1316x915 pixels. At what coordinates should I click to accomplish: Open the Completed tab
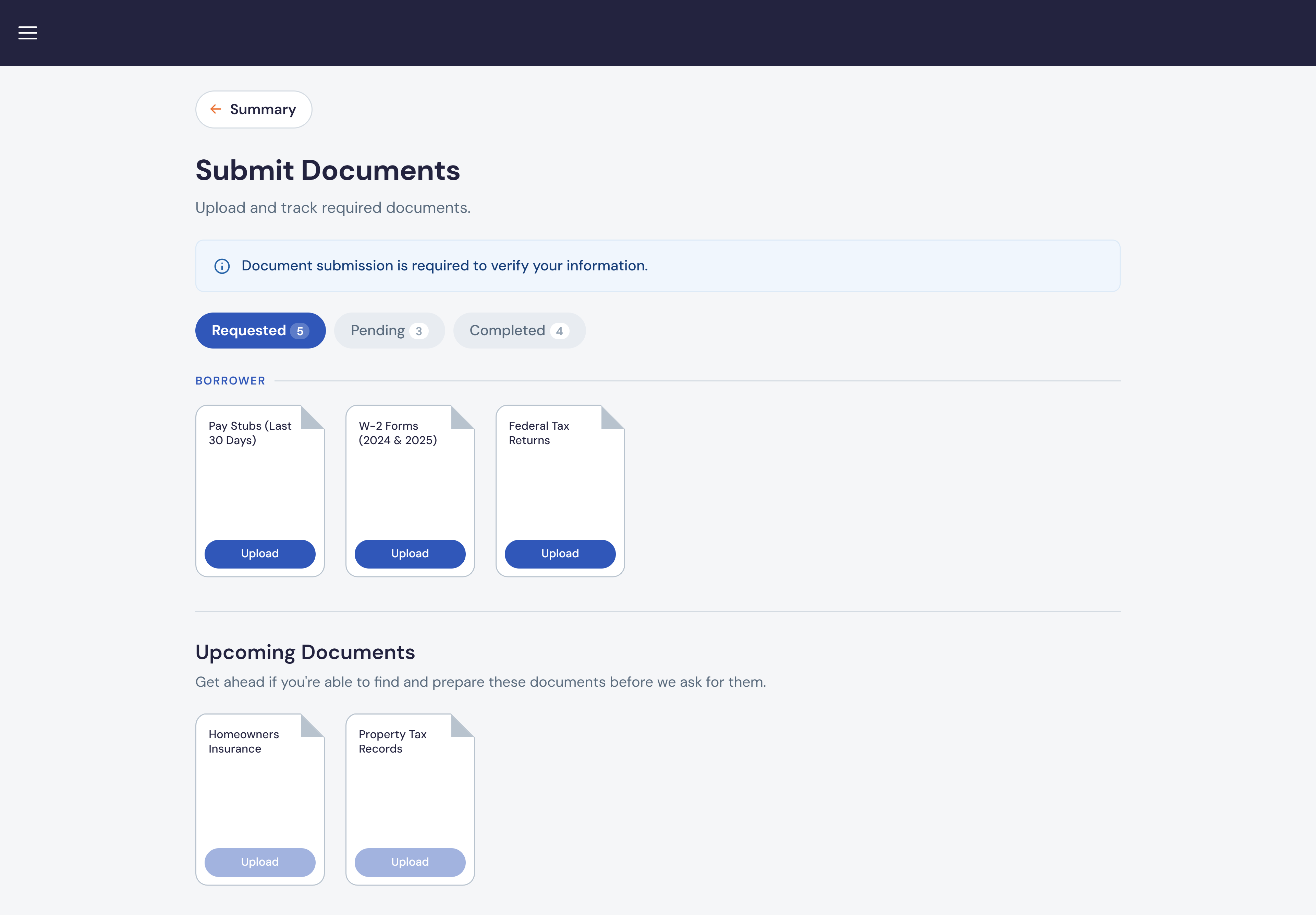(519, 330)
